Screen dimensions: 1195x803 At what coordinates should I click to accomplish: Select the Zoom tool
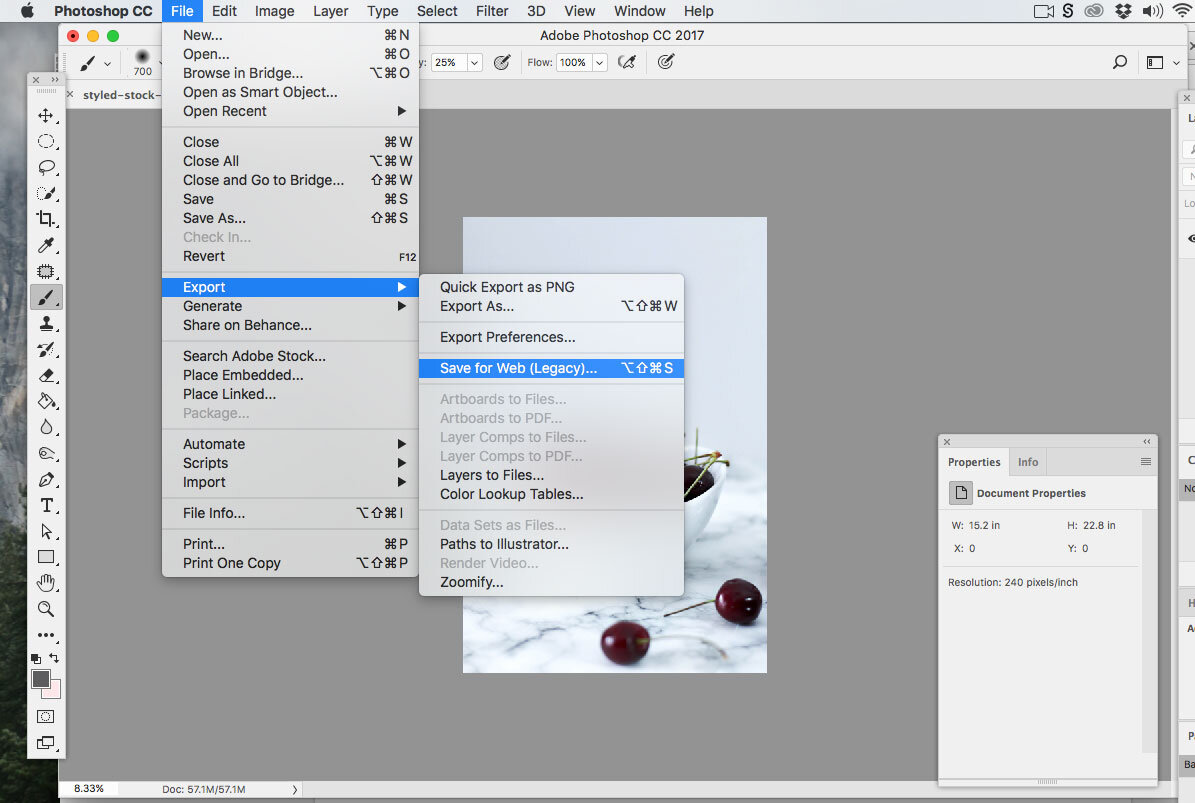click(x=46, y=609)
